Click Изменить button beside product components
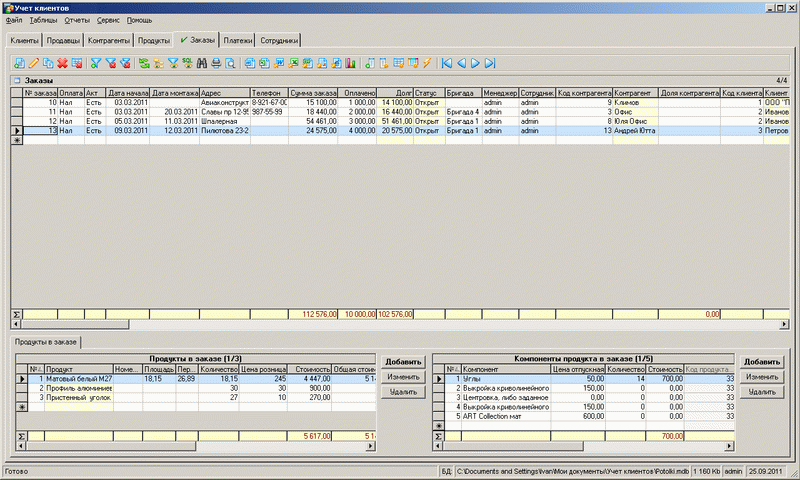 click(x=761, y=377)
